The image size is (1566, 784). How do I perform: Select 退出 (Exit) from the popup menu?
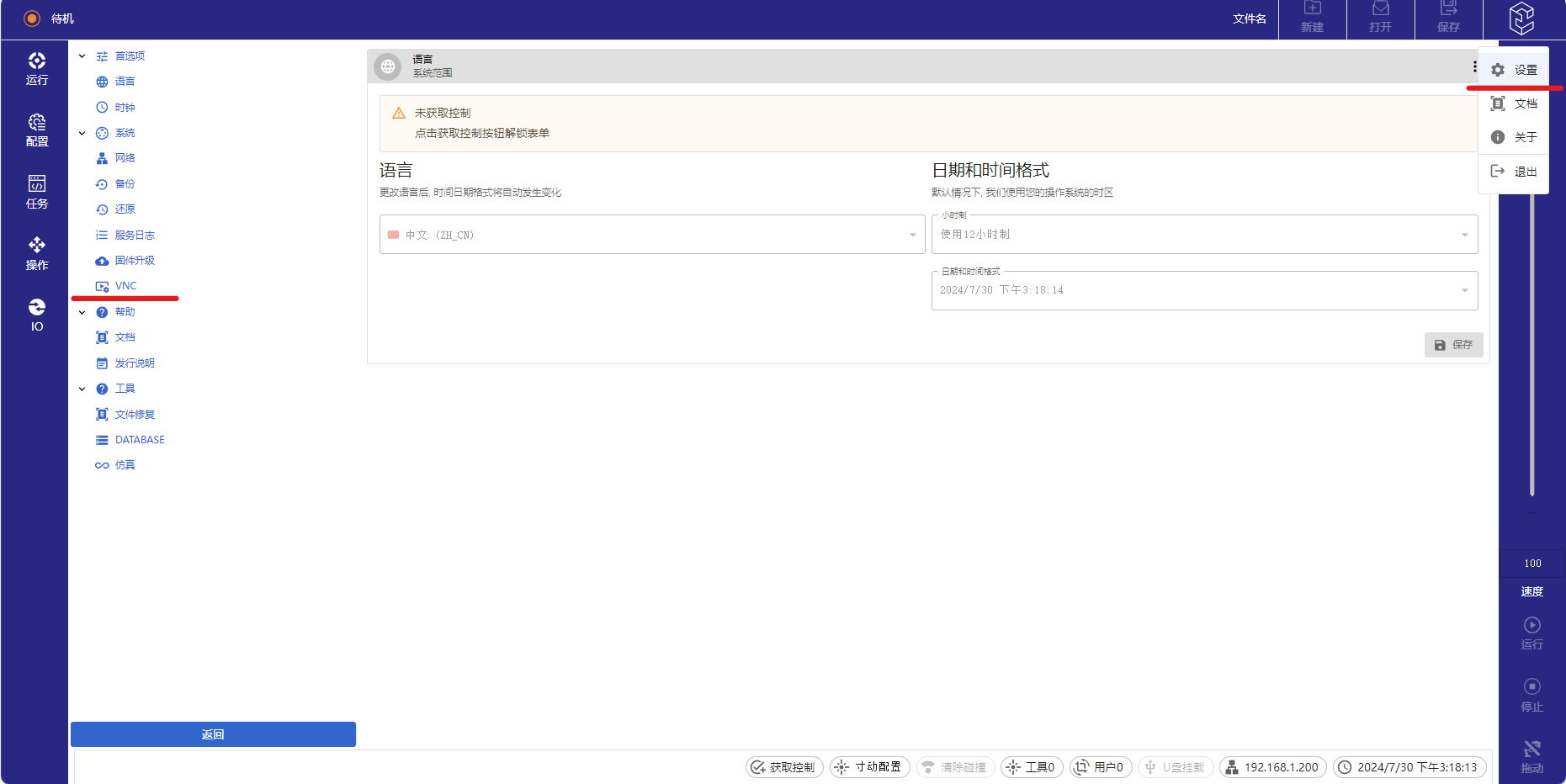1514,172
